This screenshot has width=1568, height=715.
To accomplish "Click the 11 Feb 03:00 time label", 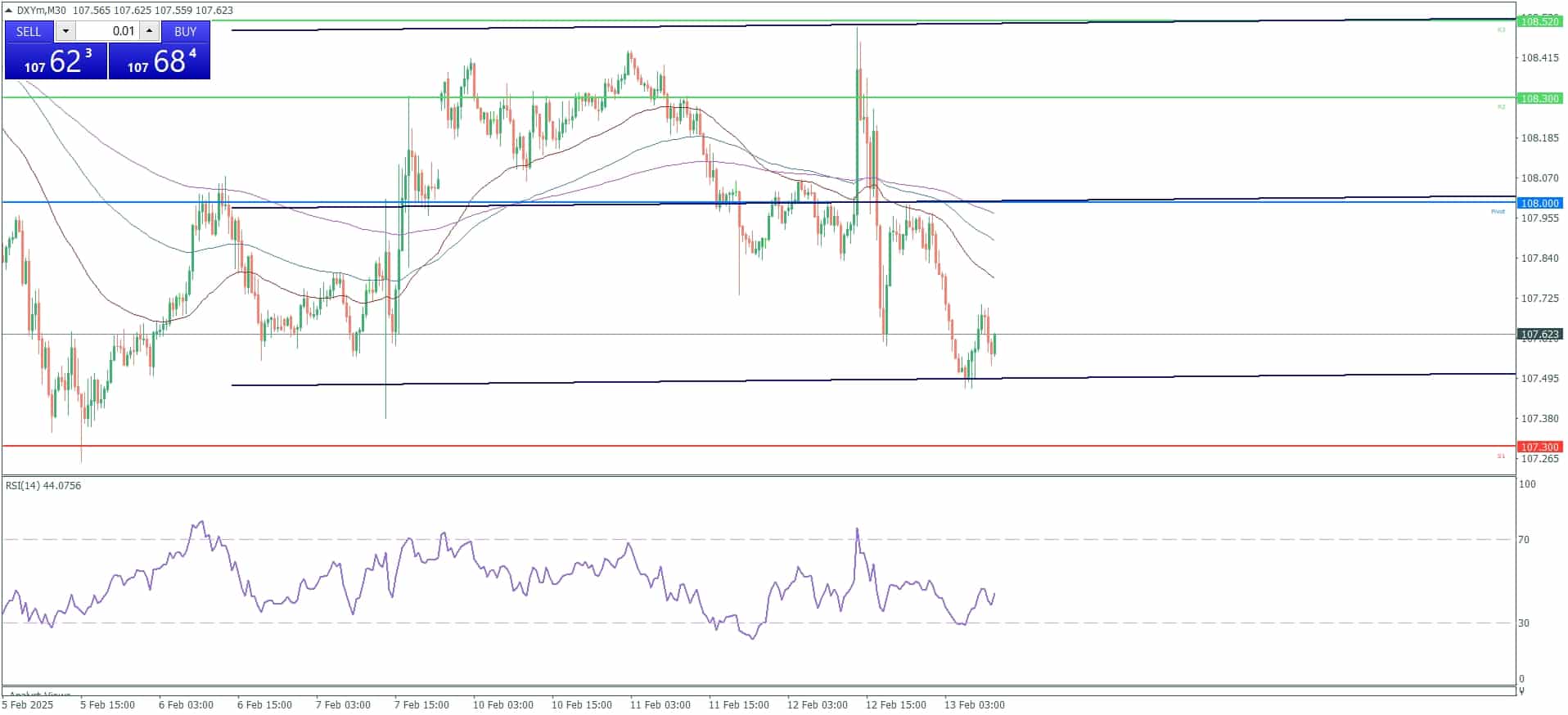I will [660, 704].
